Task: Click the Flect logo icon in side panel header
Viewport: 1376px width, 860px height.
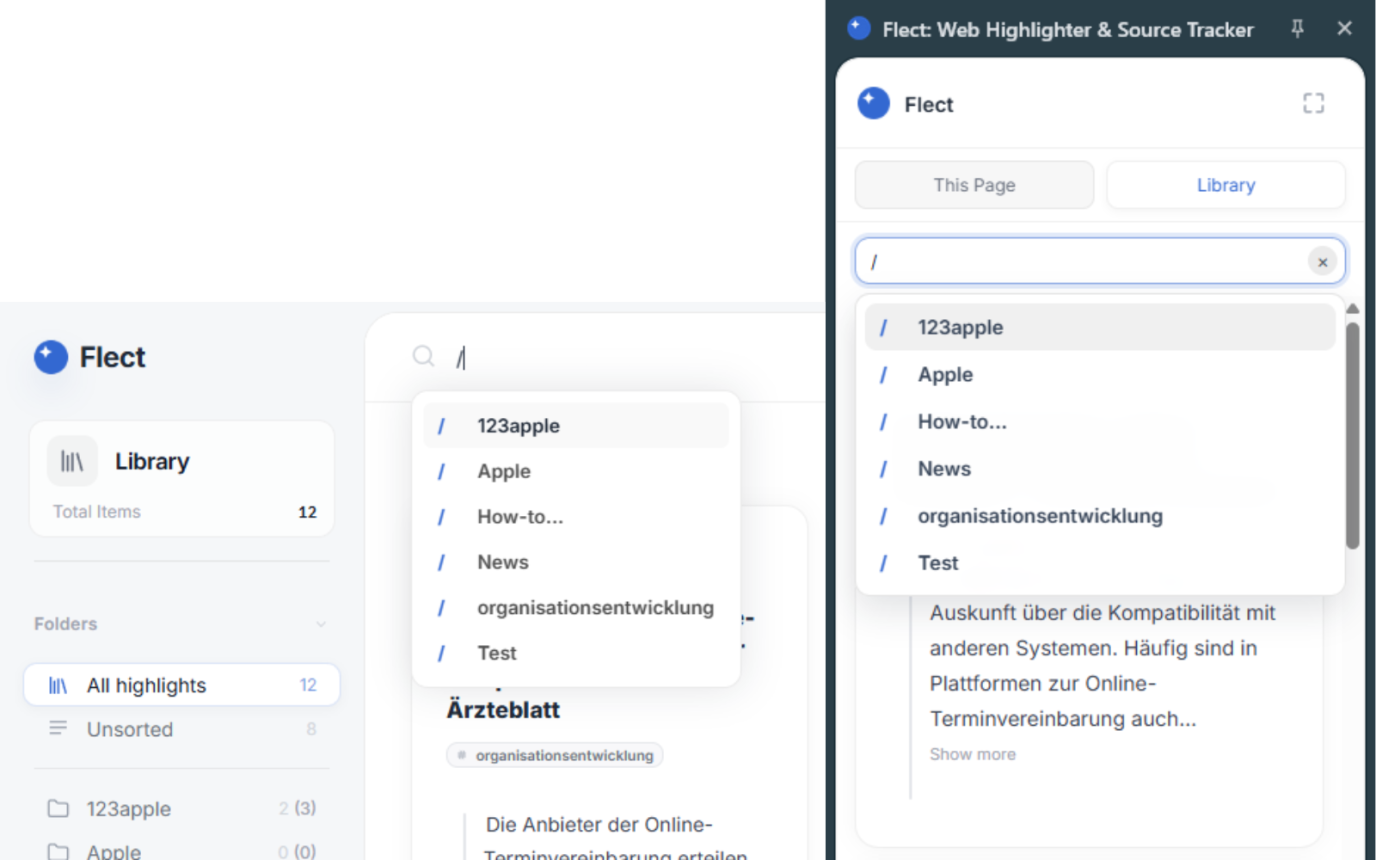Action: coord(873,104)
